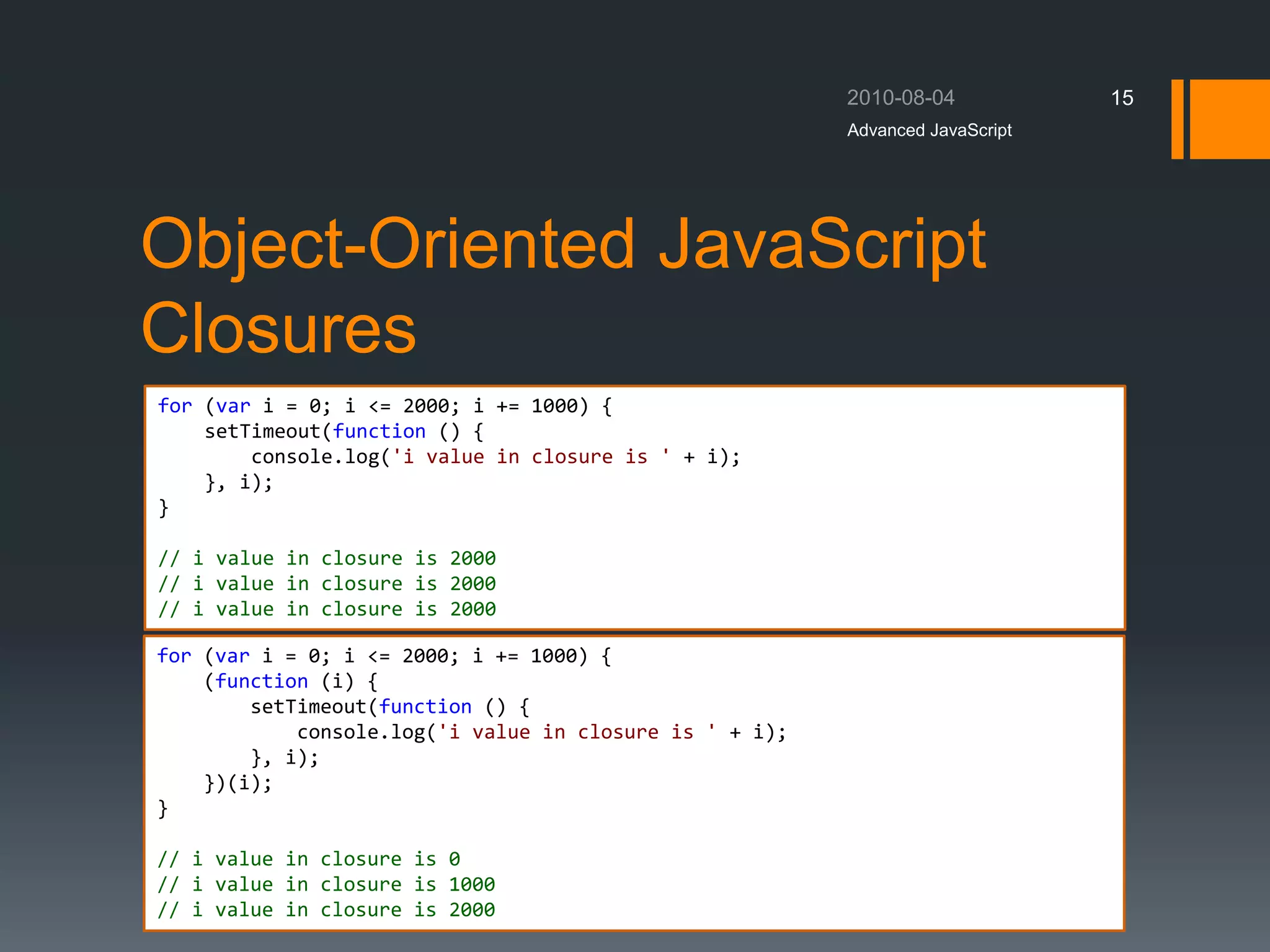Click 'setTimeout(function' in first code block
The height and width of the screenshot is (952, 1270).
315,431
